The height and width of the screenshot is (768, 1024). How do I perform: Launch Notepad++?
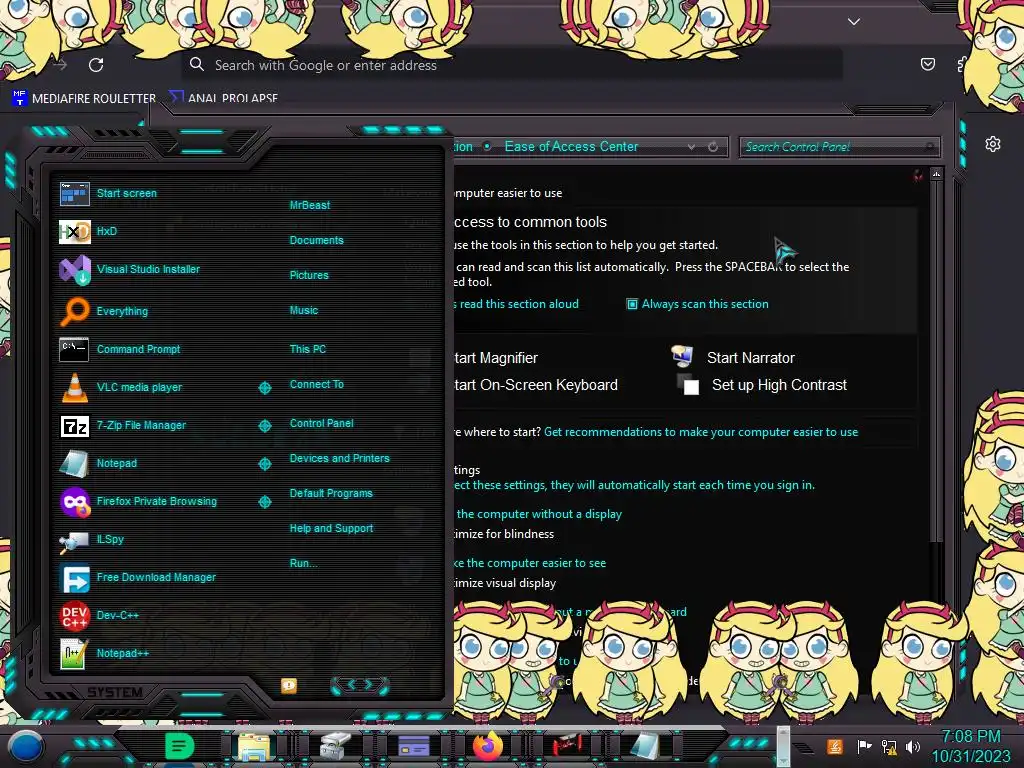(x=104, y=653)
